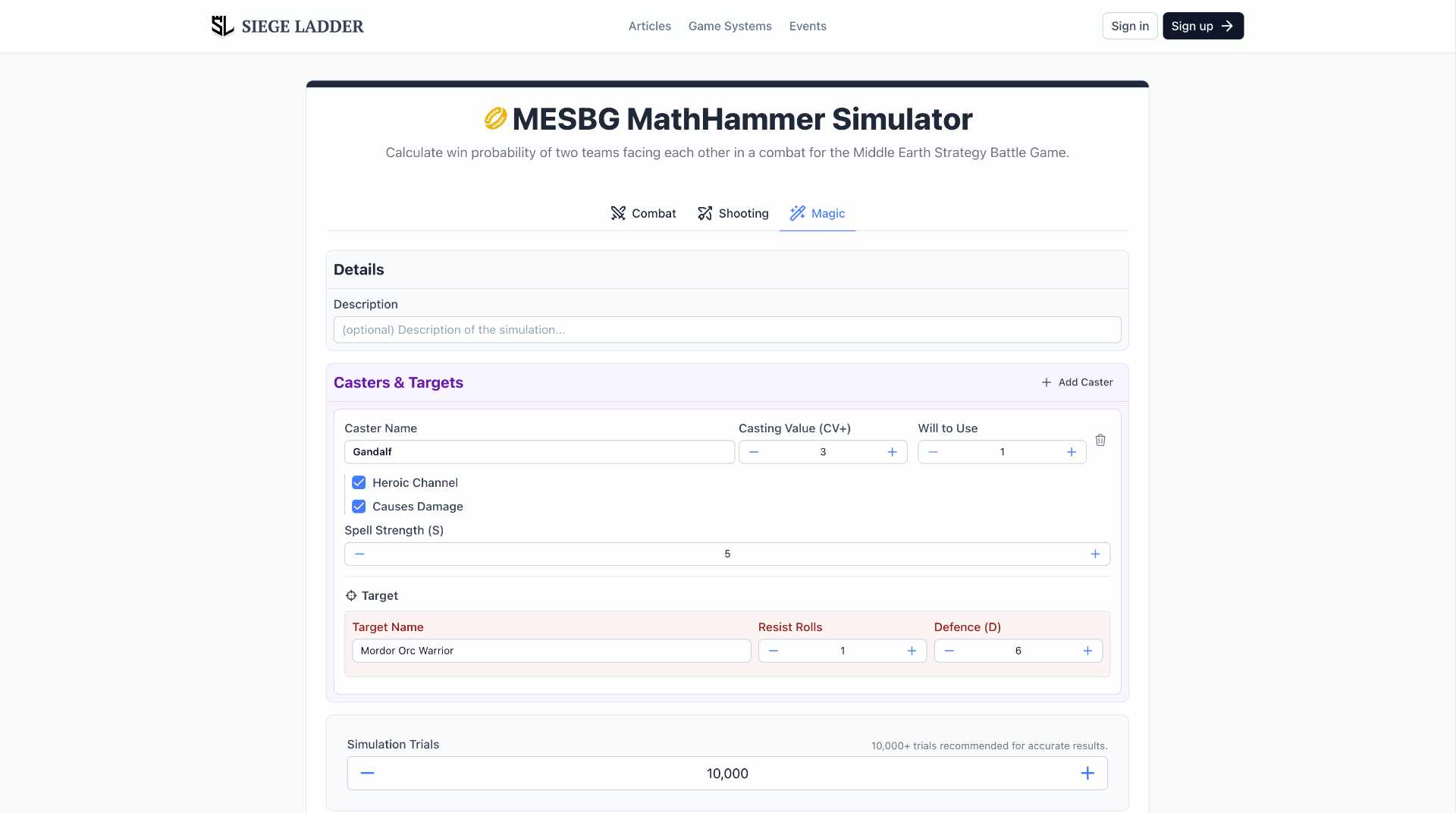Viewport: 1456px width, 813px height.
Task: Increase Casting Value with plus icon
Action: point(892,452)
